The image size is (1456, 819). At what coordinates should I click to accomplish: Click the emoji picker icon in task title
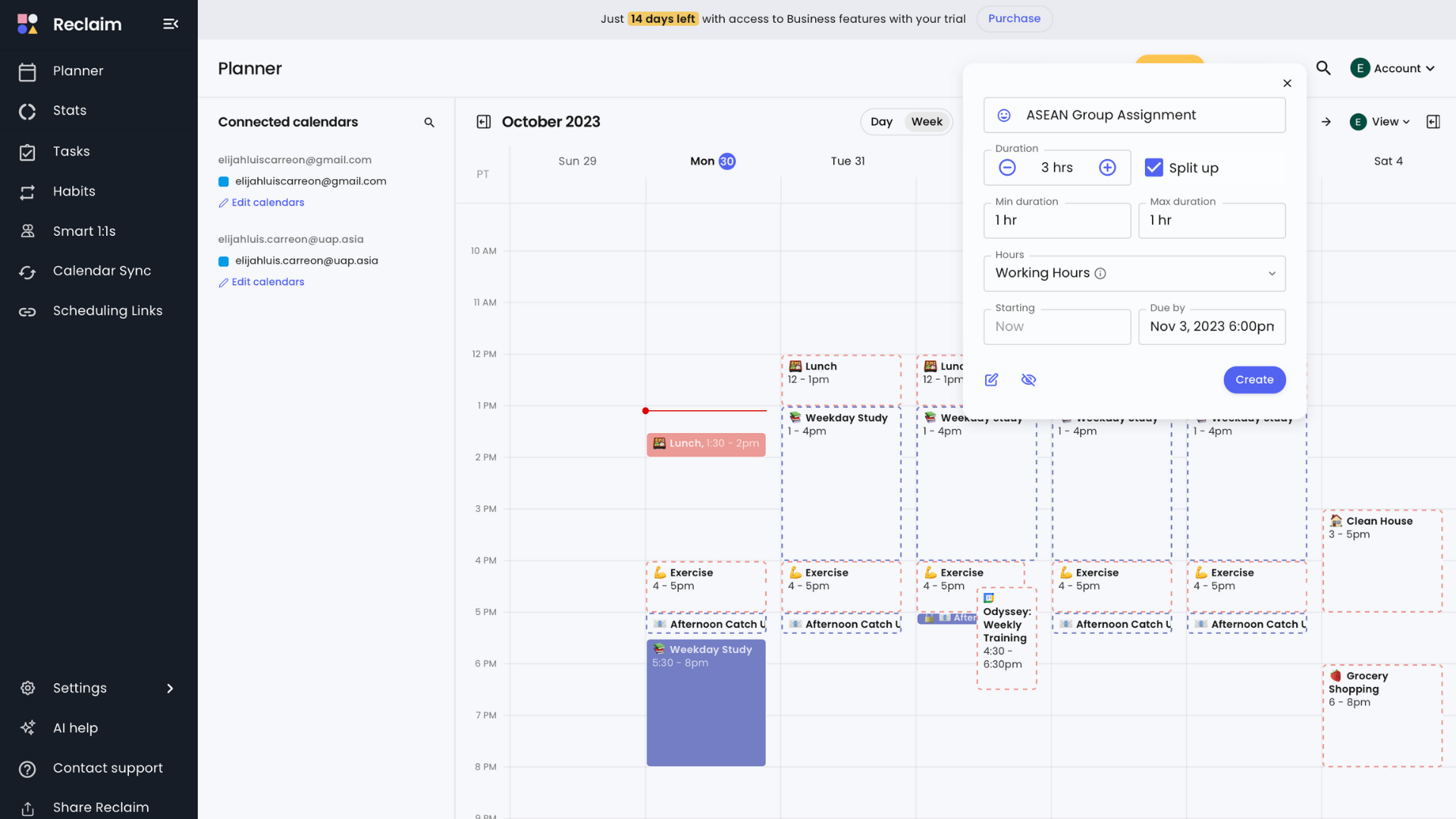(1003, 115)
